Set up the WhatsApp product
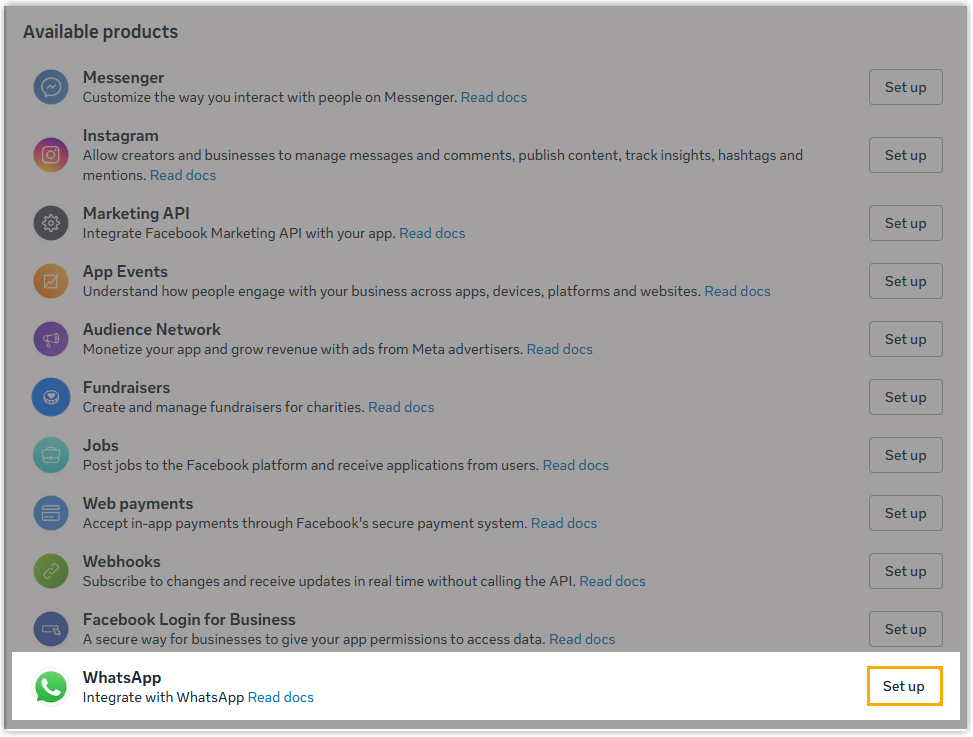The height and width of the screenshot is (737, 973). pos(904,686)
